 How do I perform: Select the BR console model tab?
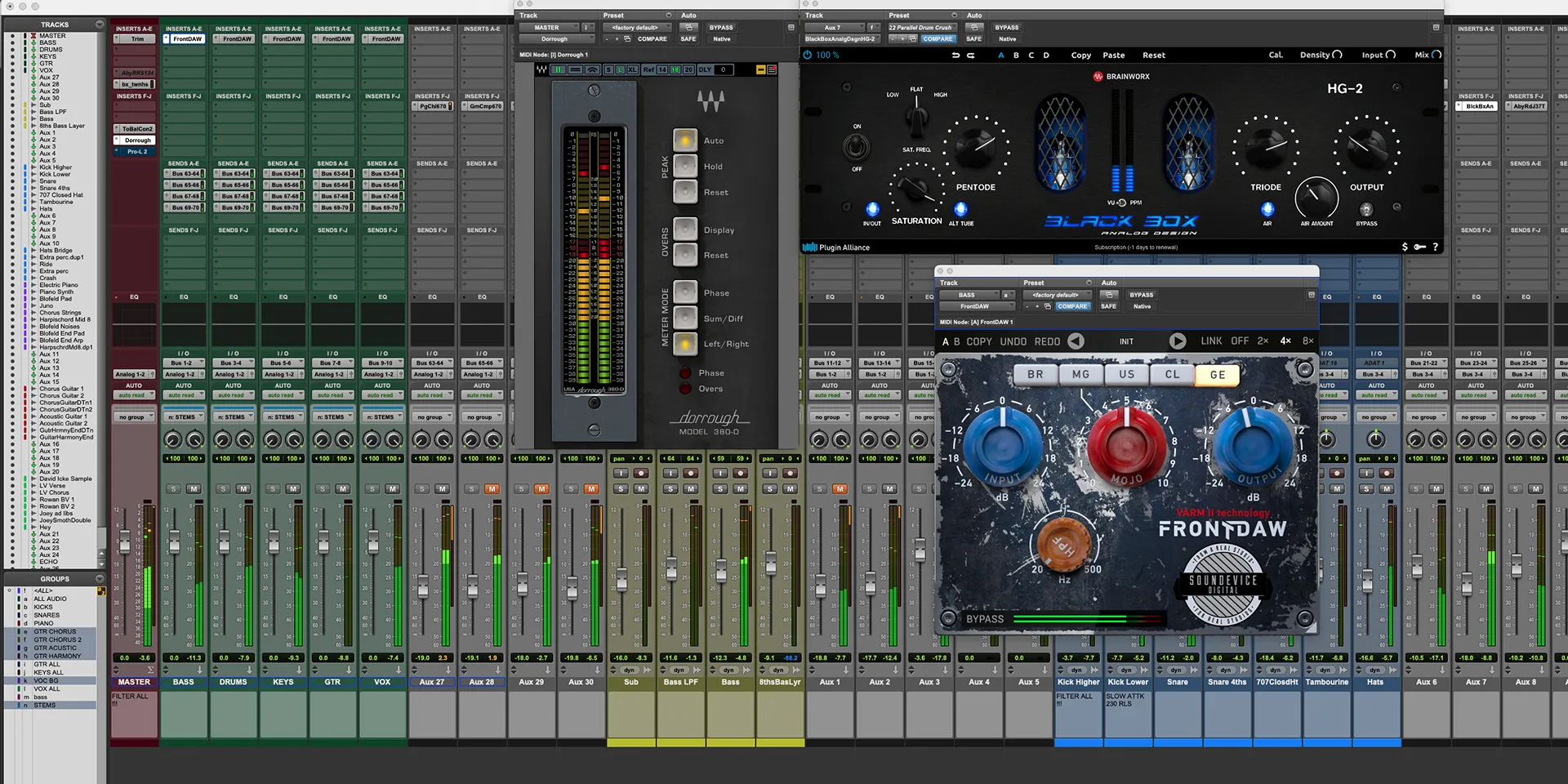tap(1036, 374)
